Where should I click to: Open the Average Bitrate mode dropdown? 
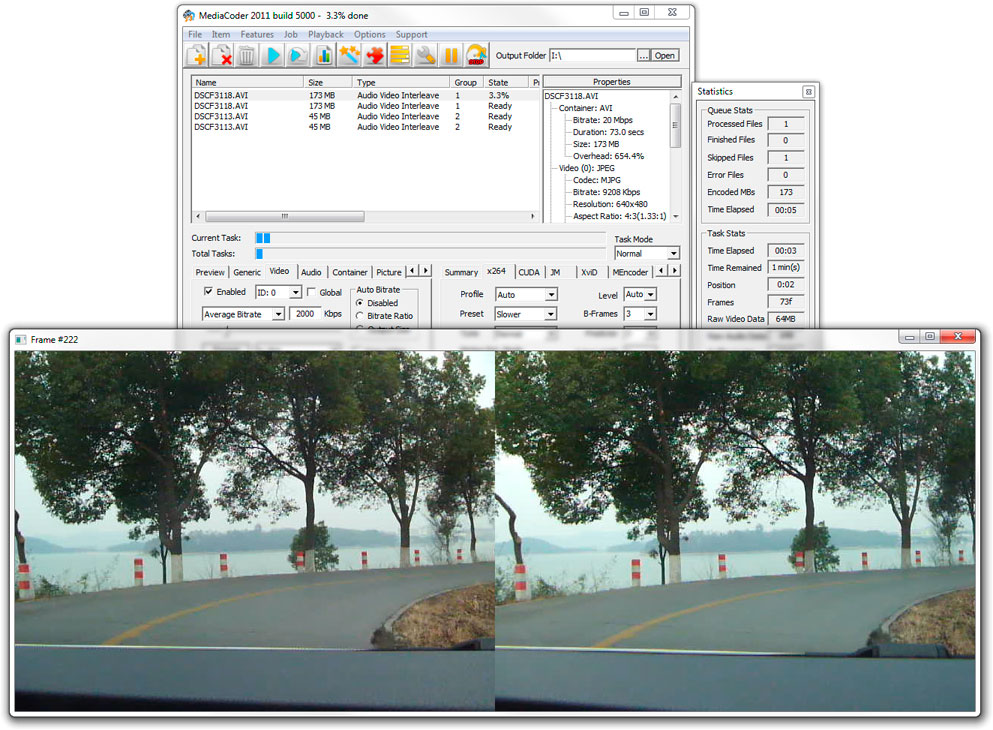coord(277,314)
